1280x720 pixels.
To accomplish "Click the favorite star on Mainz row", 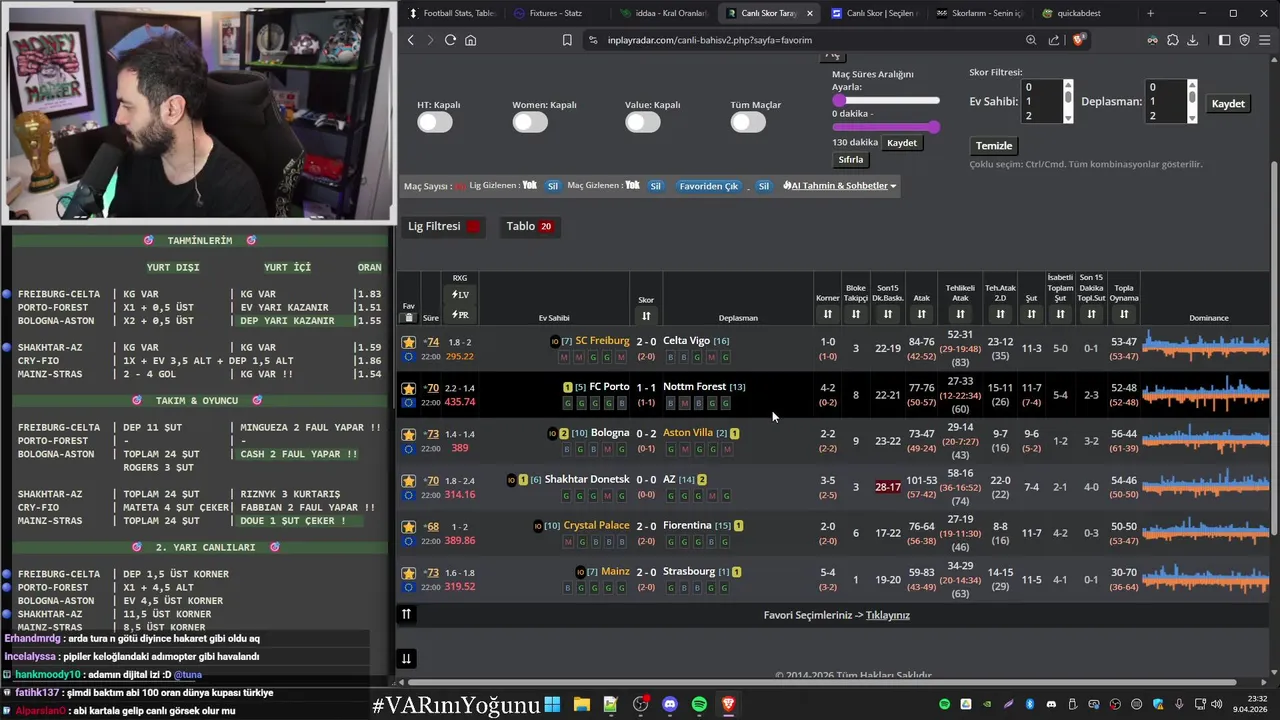I will coord(408,573).
